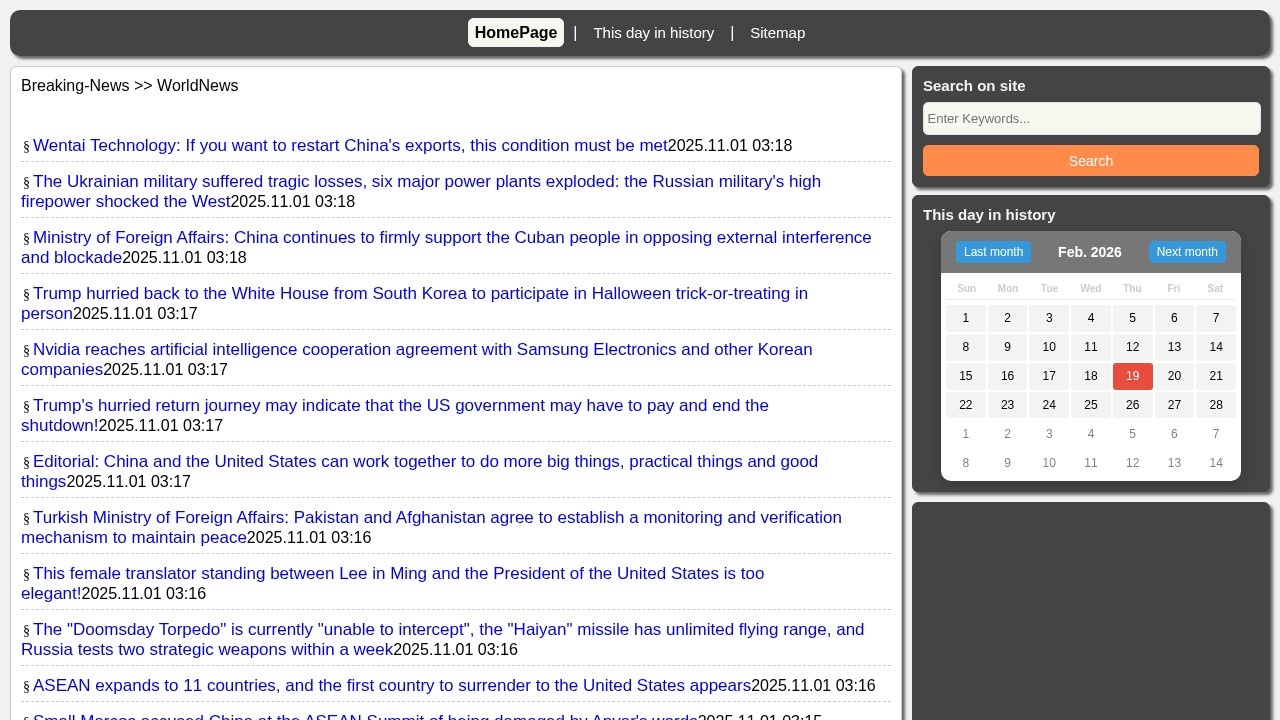This screenshot has width=1280, height=720.
Task: Click the Enter Keywords search field
Action: (x=1091, y=119)
